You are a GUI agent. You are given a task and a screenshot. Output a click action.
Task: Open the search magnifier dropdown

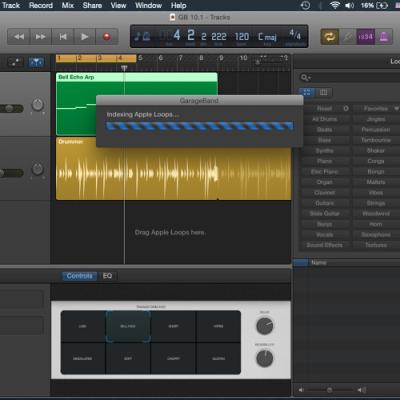[x=305, y=78]
